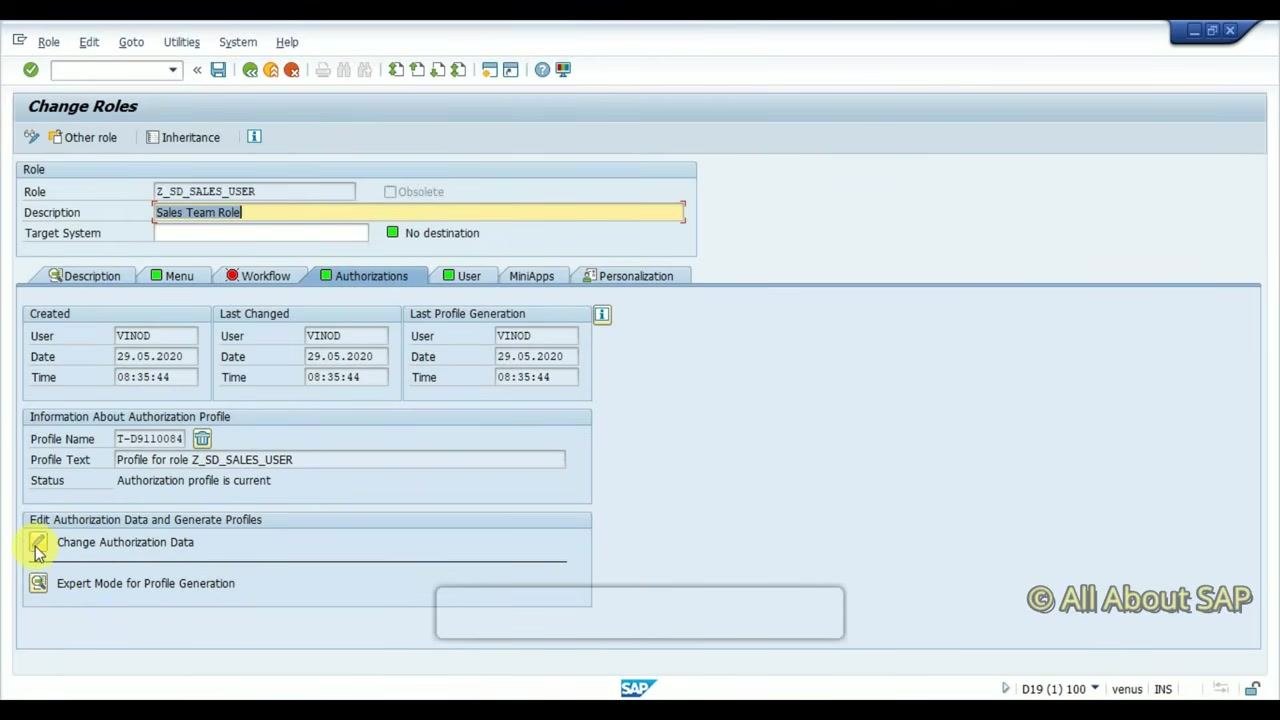Click the Next Page icon
Screen dimensions: 1280x720
click(437, 70)
